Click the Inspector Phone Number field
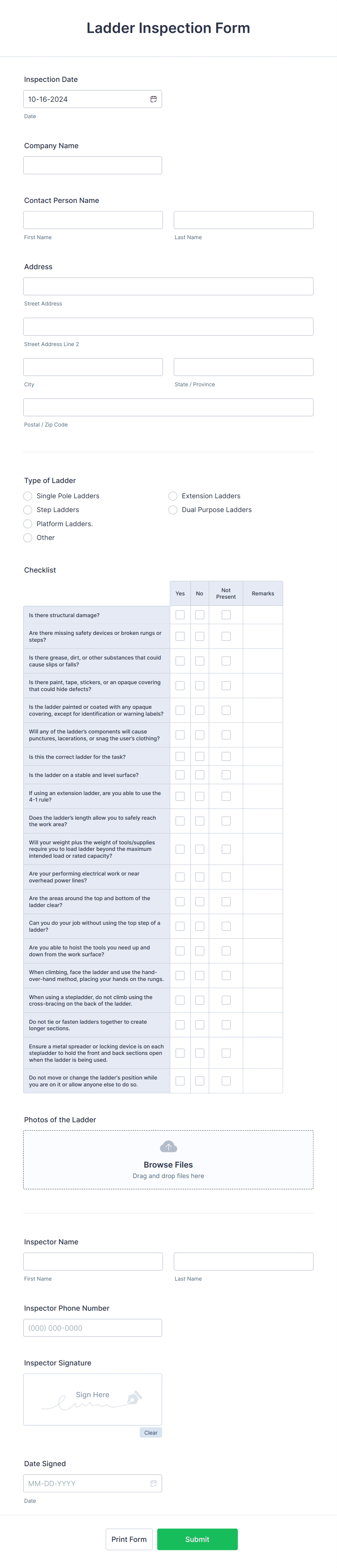Screen dimensions: 337x1568 (92, 1328)
